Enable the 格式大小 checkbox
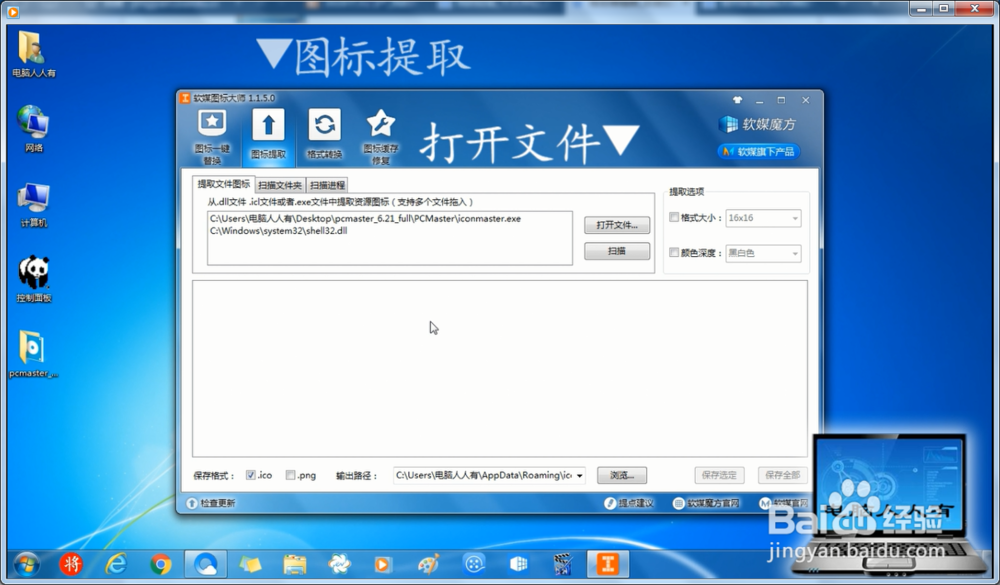 (674, 218)
